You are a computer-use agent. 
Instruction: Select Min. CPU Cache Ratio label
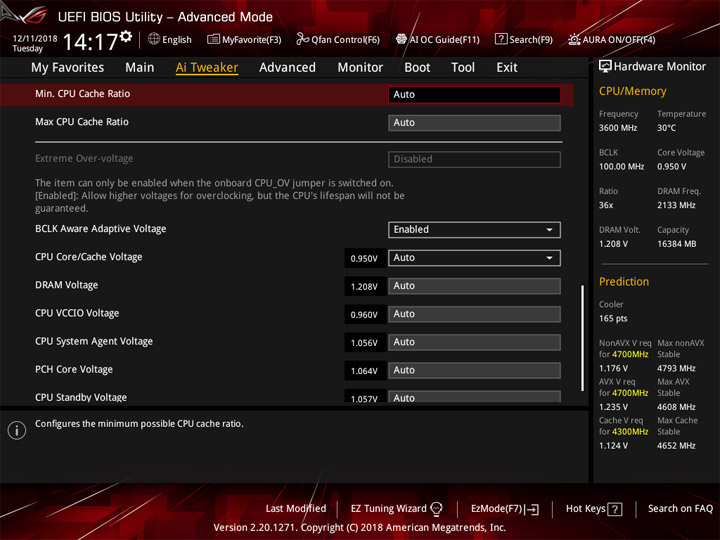[83, 94]
